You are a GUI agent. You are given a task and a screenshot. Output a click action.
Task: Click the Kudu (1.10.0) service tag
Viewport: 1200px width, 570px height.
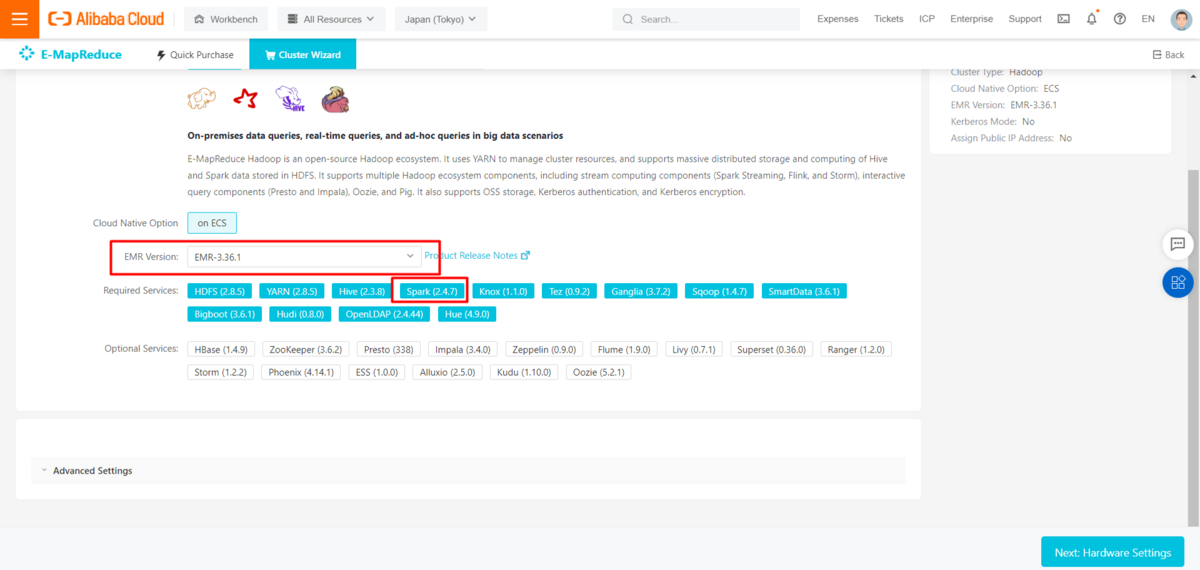click(523, 372)
